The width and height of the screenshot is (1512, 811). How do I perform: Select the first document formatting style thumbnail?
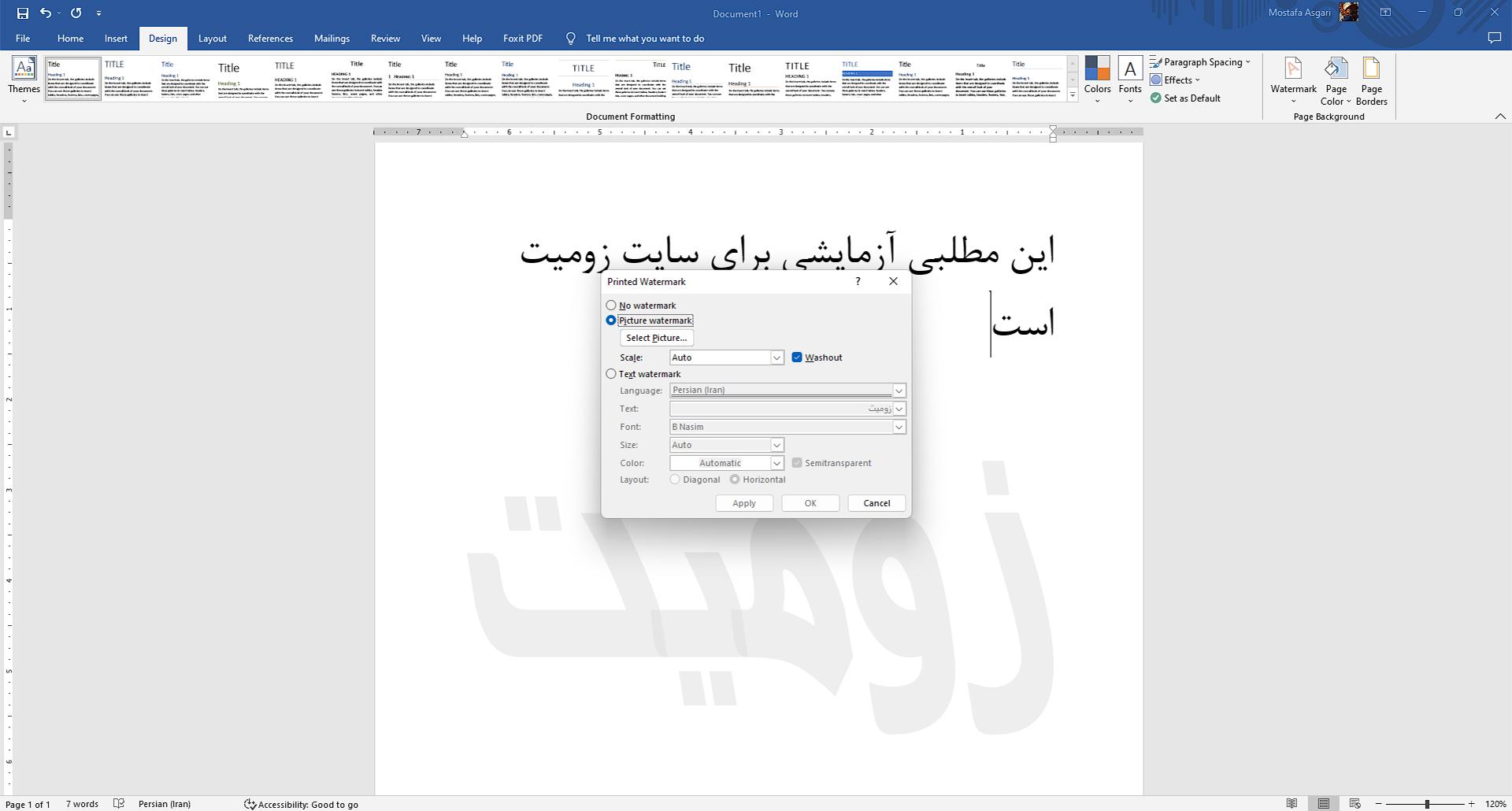pyautogui.click(x=73, y=78)
